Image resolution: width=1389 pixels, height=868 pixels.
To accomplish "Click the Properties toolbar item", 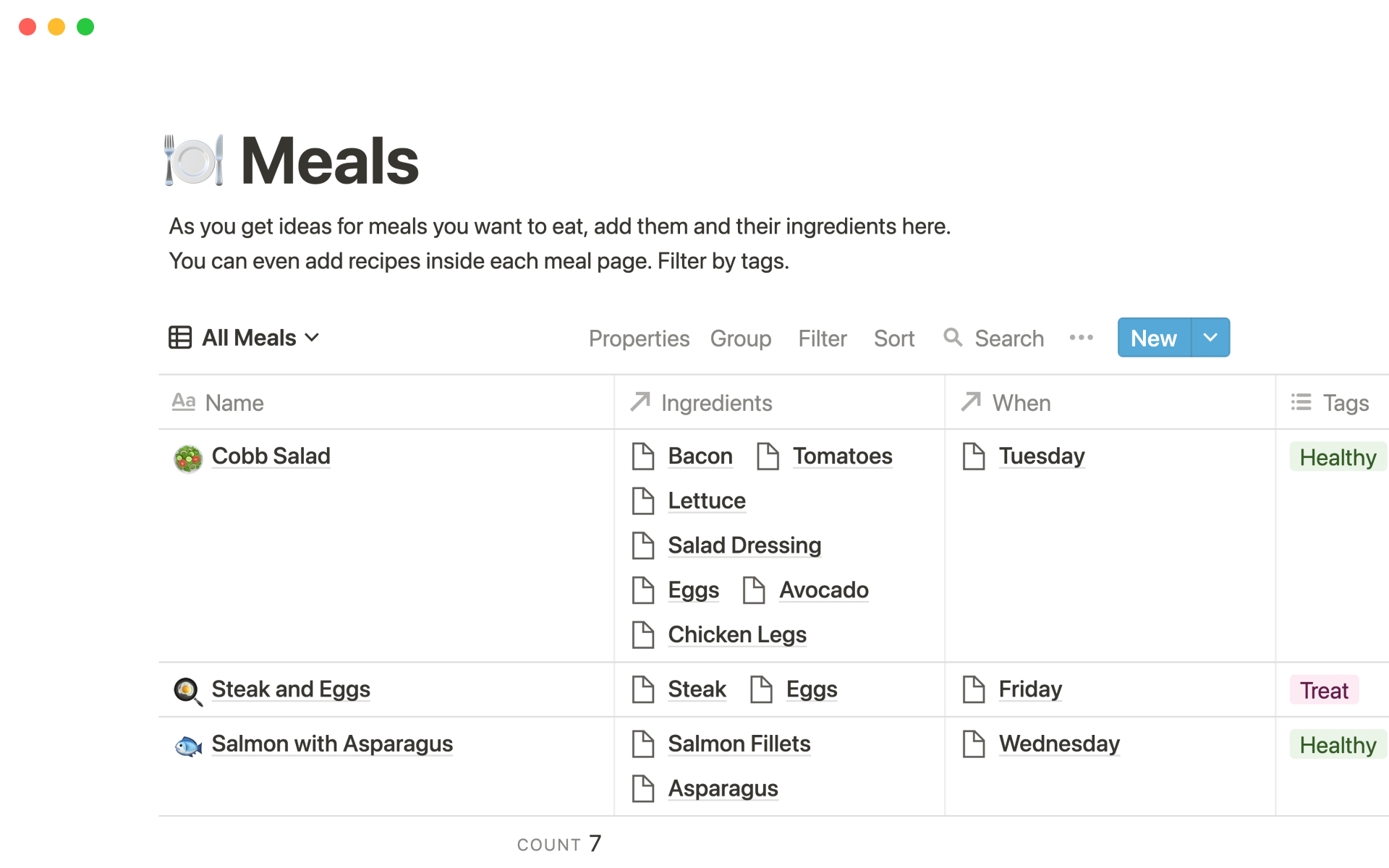I will tap(638, 337).
